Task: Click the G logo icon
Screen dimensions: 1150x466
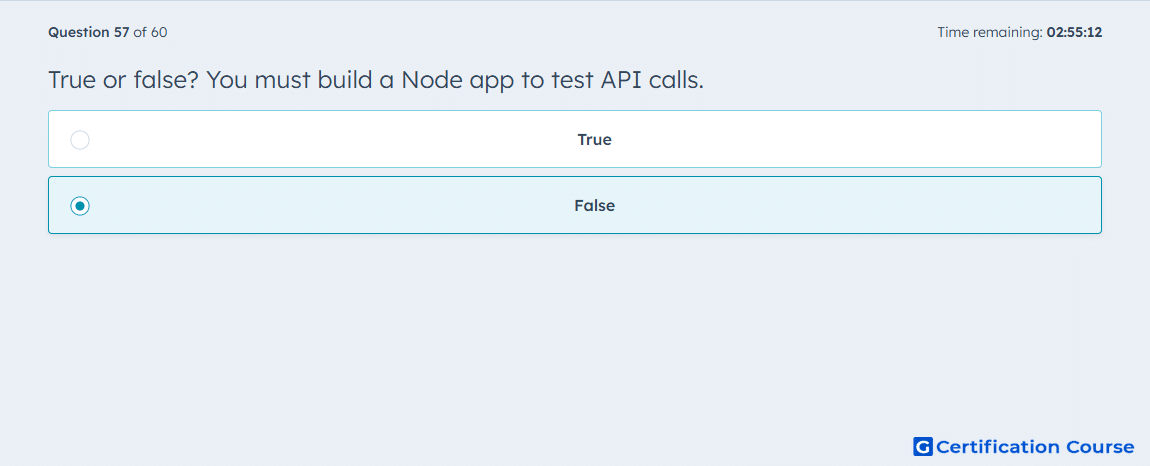Action: [x=923, y=447]
